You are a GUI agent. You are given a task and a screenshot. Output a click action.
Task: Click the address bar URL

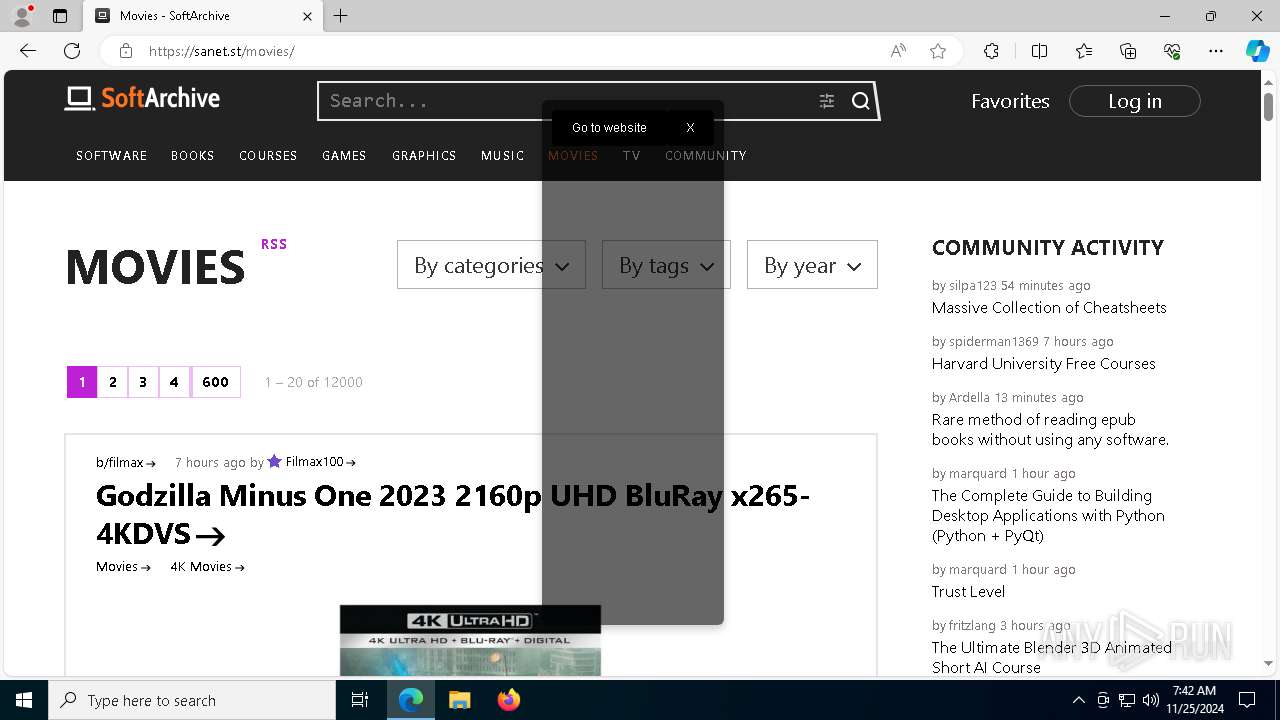tap(221, 51)
